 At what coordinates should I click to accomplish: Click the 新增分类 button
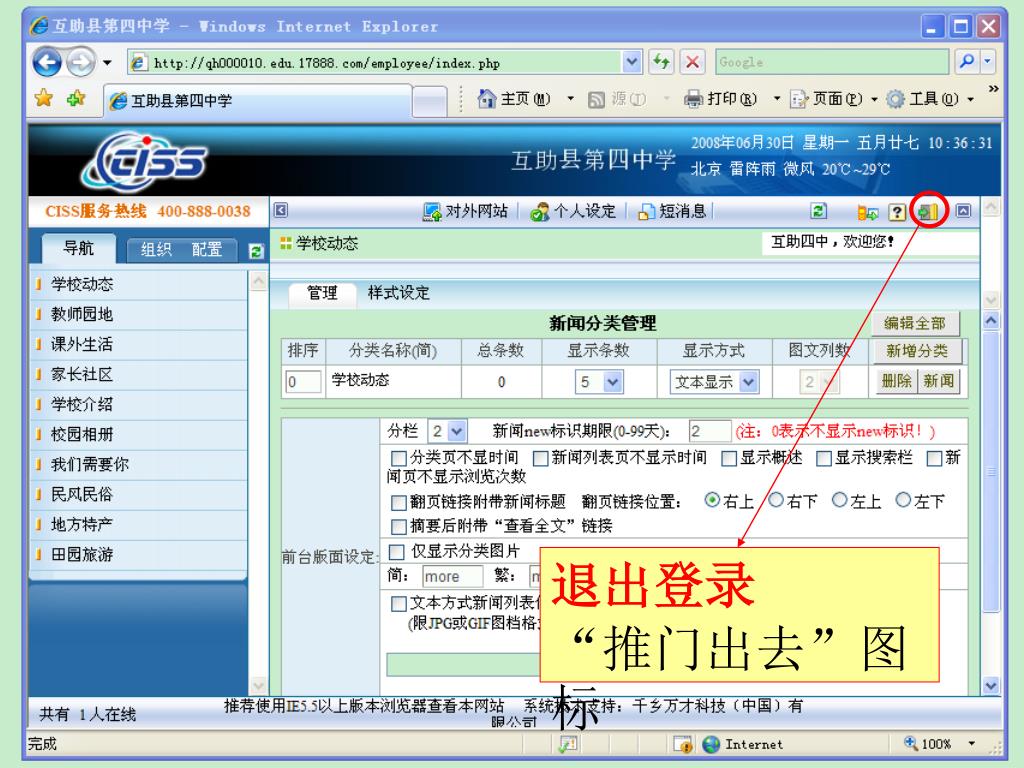coord(917,351)
